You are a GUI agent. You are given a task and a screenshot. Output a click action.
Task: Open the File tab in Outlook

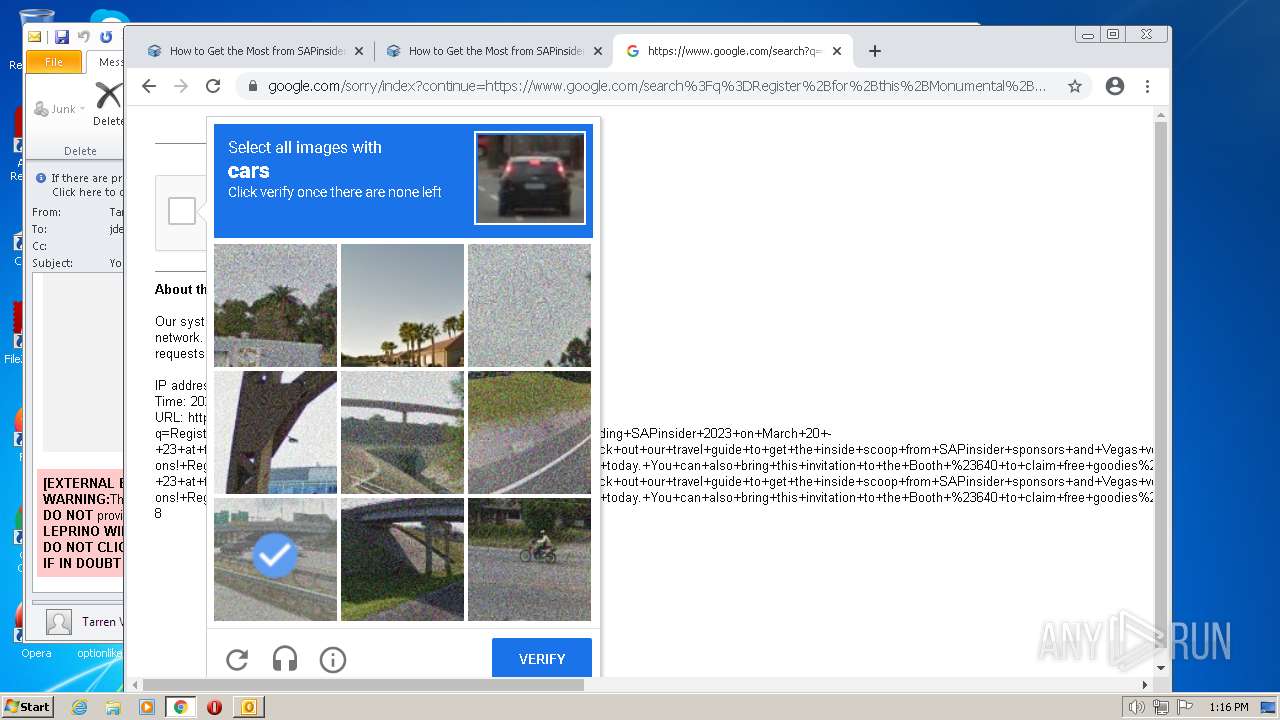54,62
